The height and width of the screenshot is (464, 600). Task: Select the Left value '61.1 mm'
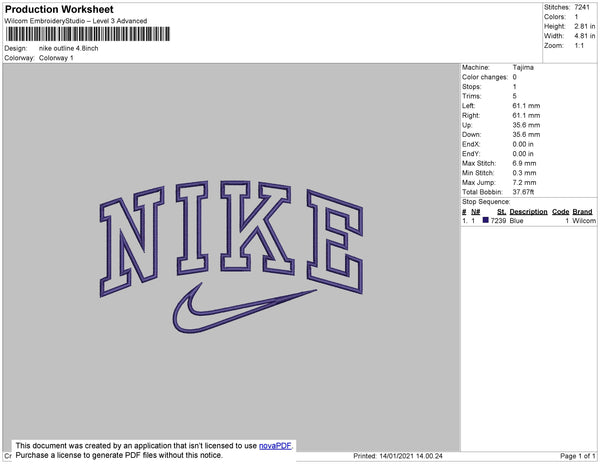526,106
